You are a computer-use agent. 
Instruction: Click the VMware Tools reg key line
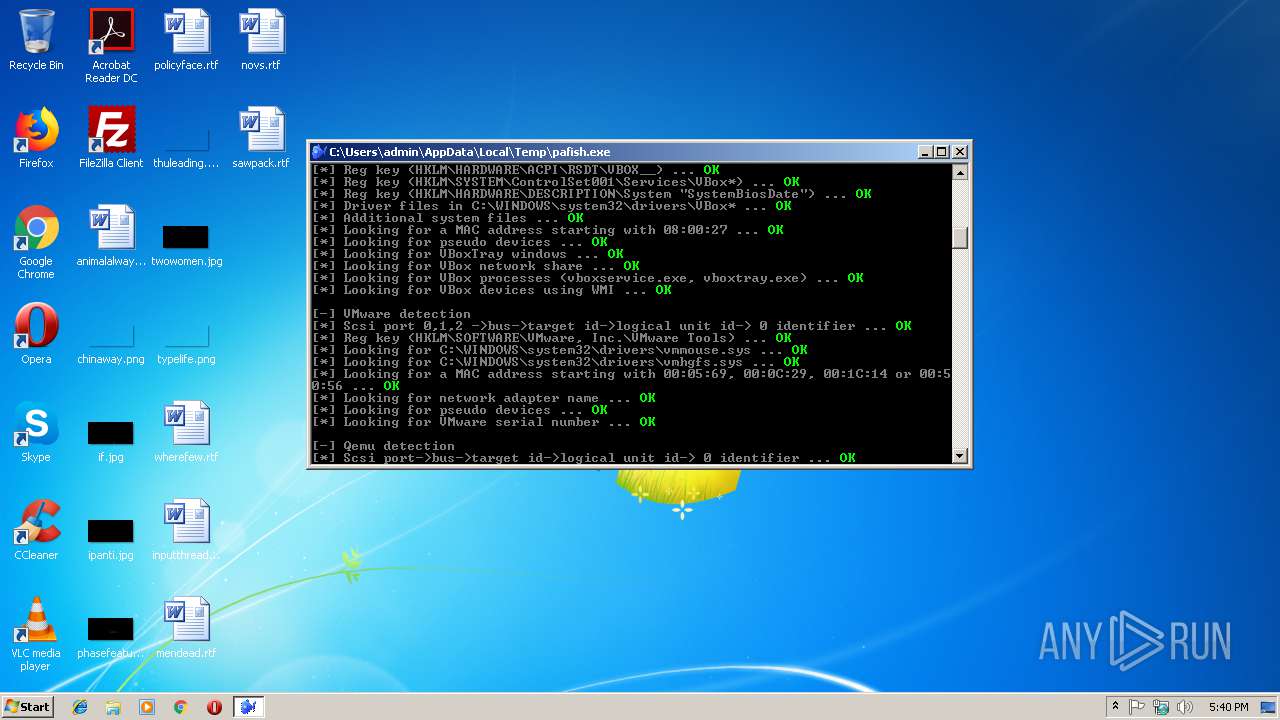[x=551, y=338]
